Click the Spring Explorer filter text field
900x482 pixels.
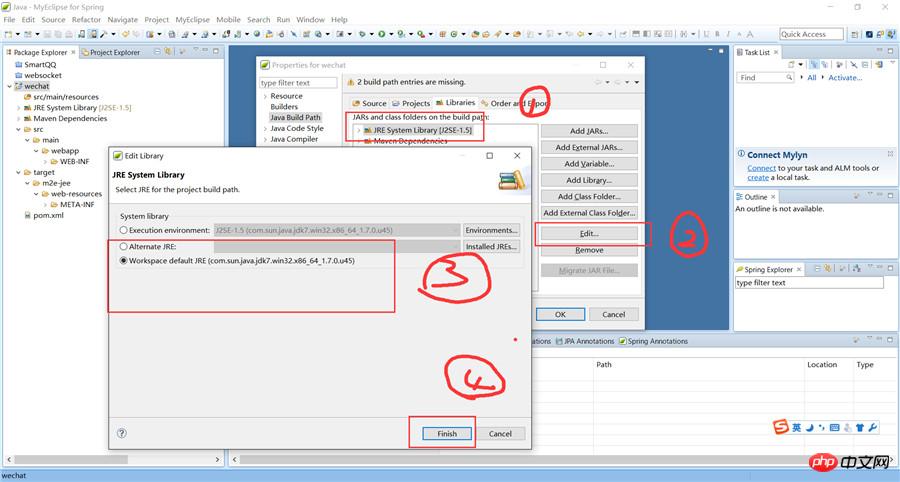(x=809, y=283)
